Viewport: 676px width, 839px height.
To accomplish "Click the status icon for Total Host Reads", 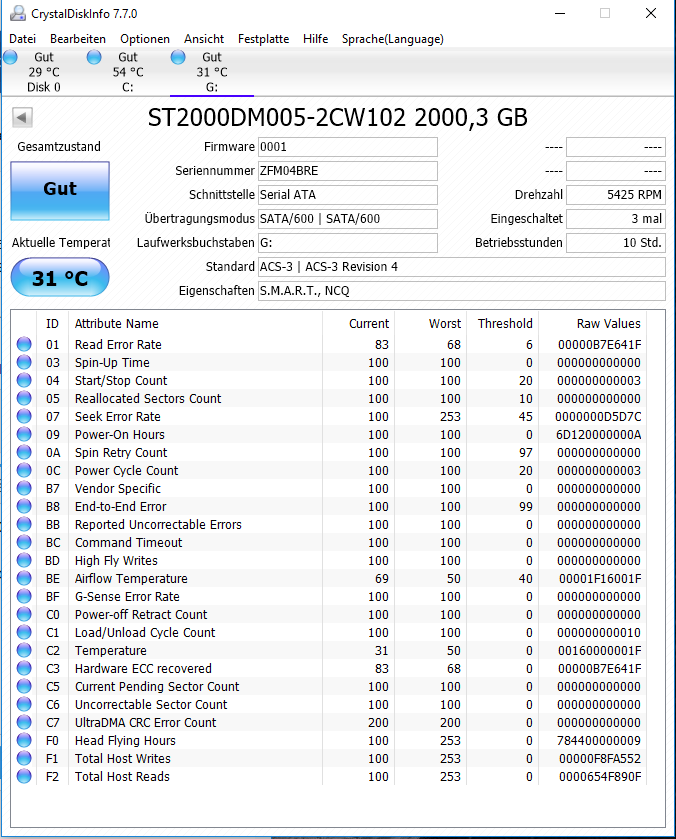I will tap(24, 776).
